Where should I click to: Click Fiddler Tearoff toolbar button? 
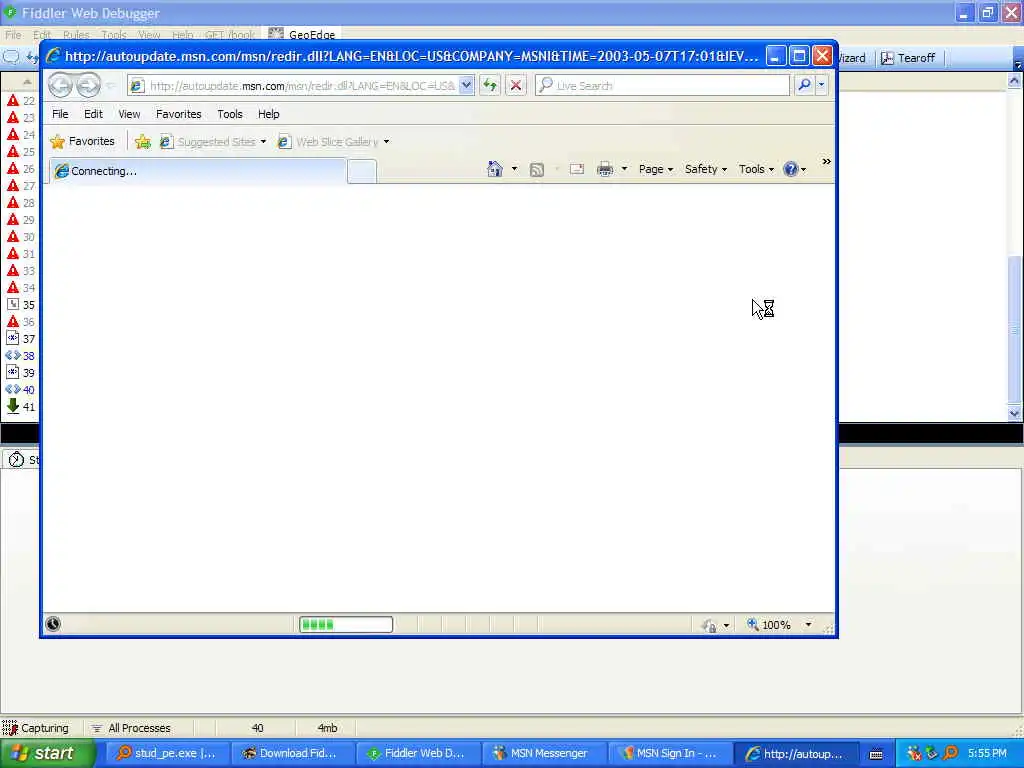coord(908,58)
